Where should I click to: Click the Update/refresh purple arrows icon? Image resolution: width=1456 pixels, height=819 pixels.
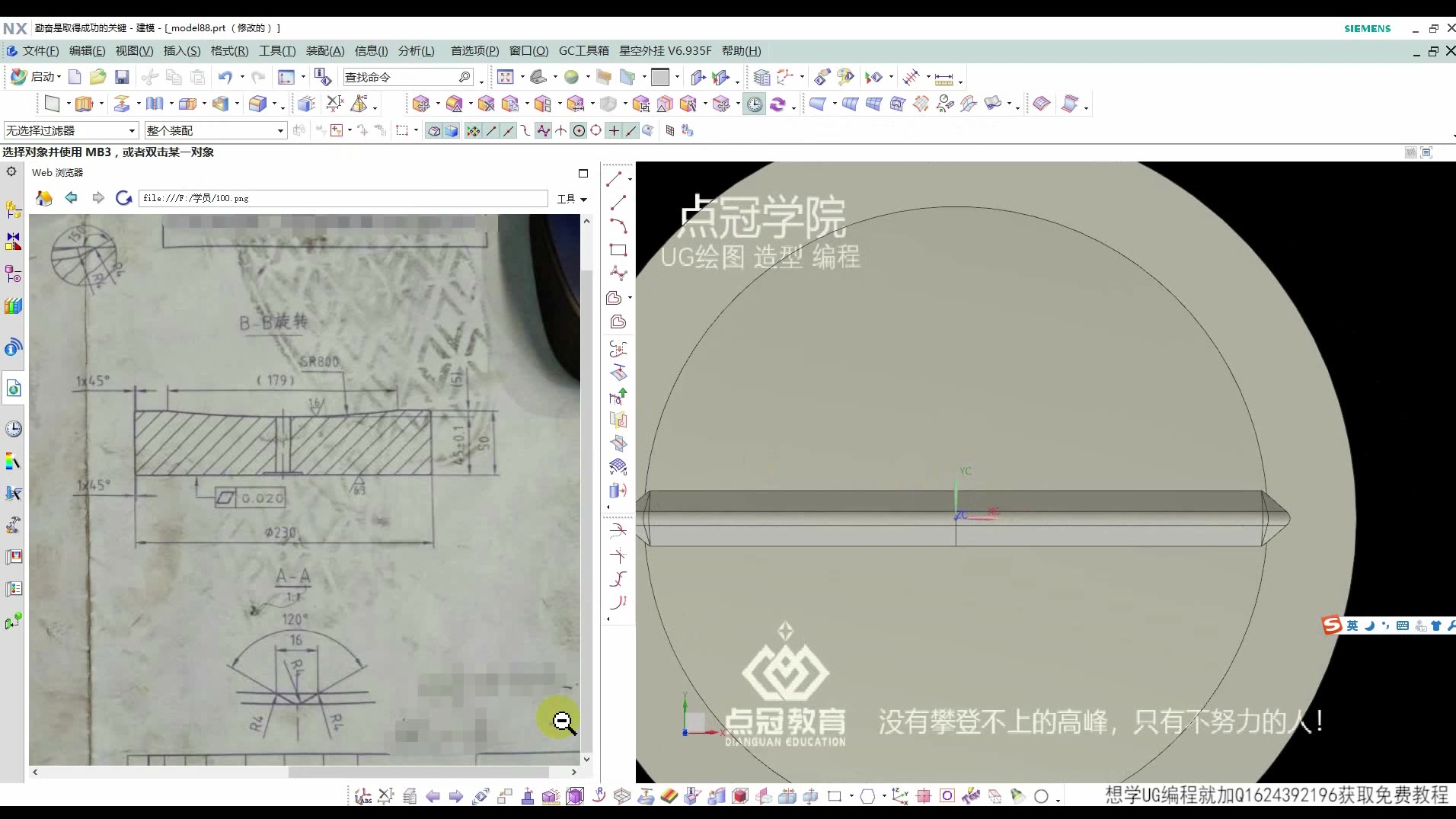pyautogui.click(x=777, y=104)
